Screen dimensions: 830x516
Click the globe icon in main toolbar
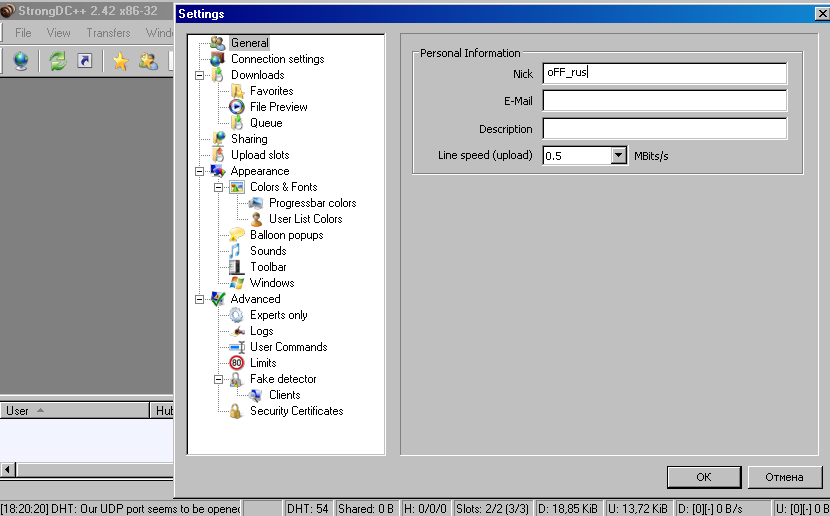[21, 61]
